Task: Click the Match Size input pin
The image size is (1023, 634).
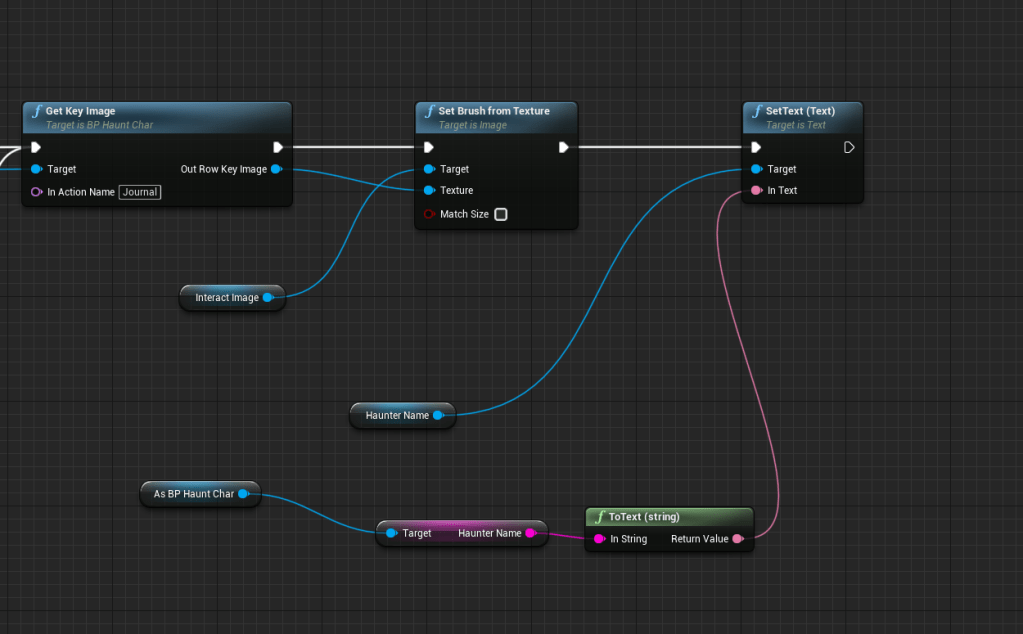Action: point(429,214)
